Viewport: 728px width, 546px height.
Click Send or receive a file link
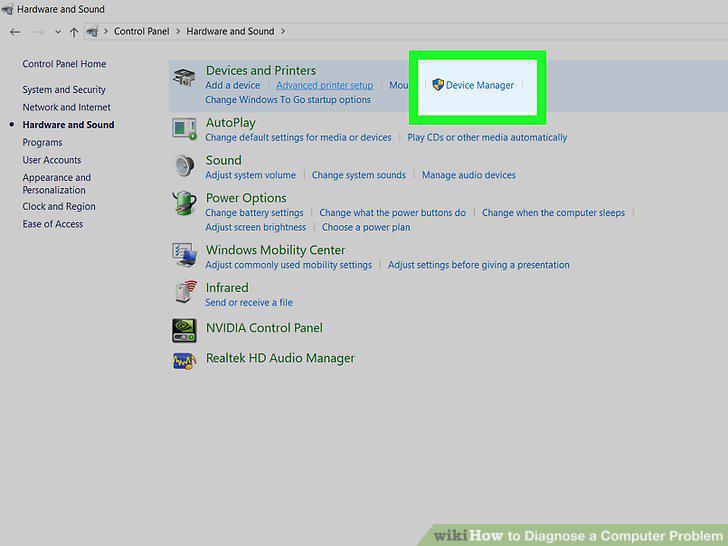click(249, 302)
